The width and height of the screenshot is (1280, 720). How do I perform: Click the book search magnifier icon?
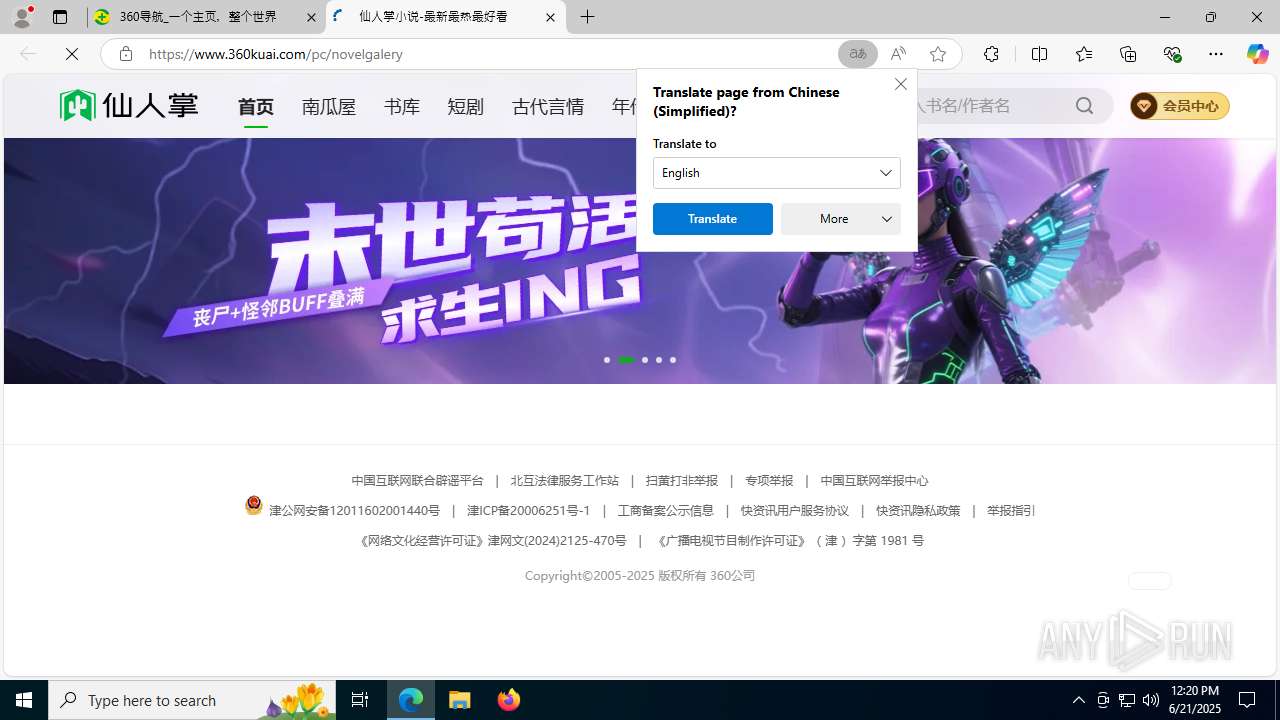pyautogui.click(x=1085, y=106)
